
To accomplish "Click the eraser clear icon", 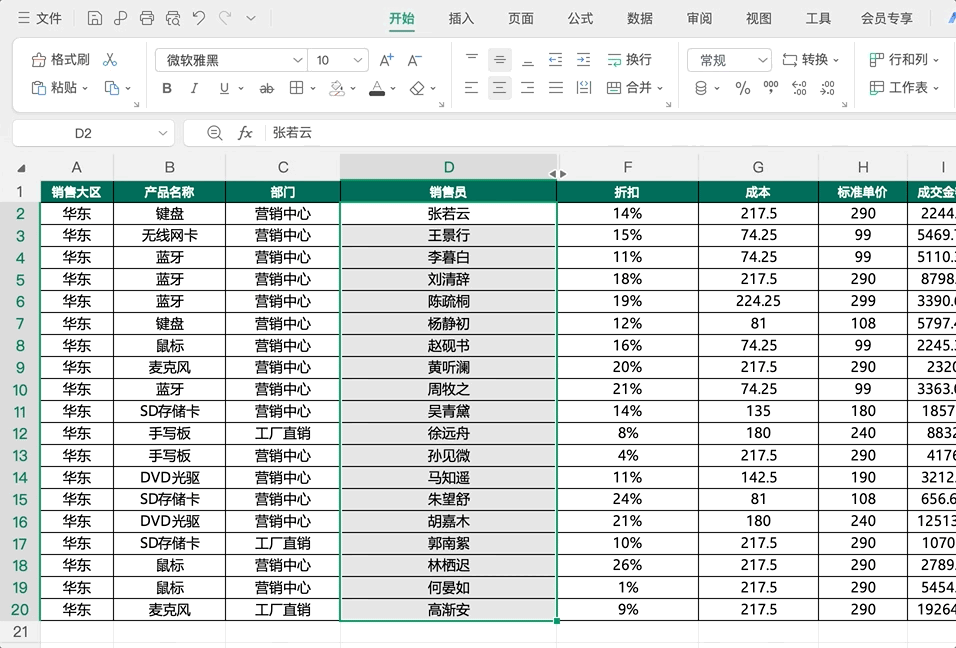I will click(417, 88).
